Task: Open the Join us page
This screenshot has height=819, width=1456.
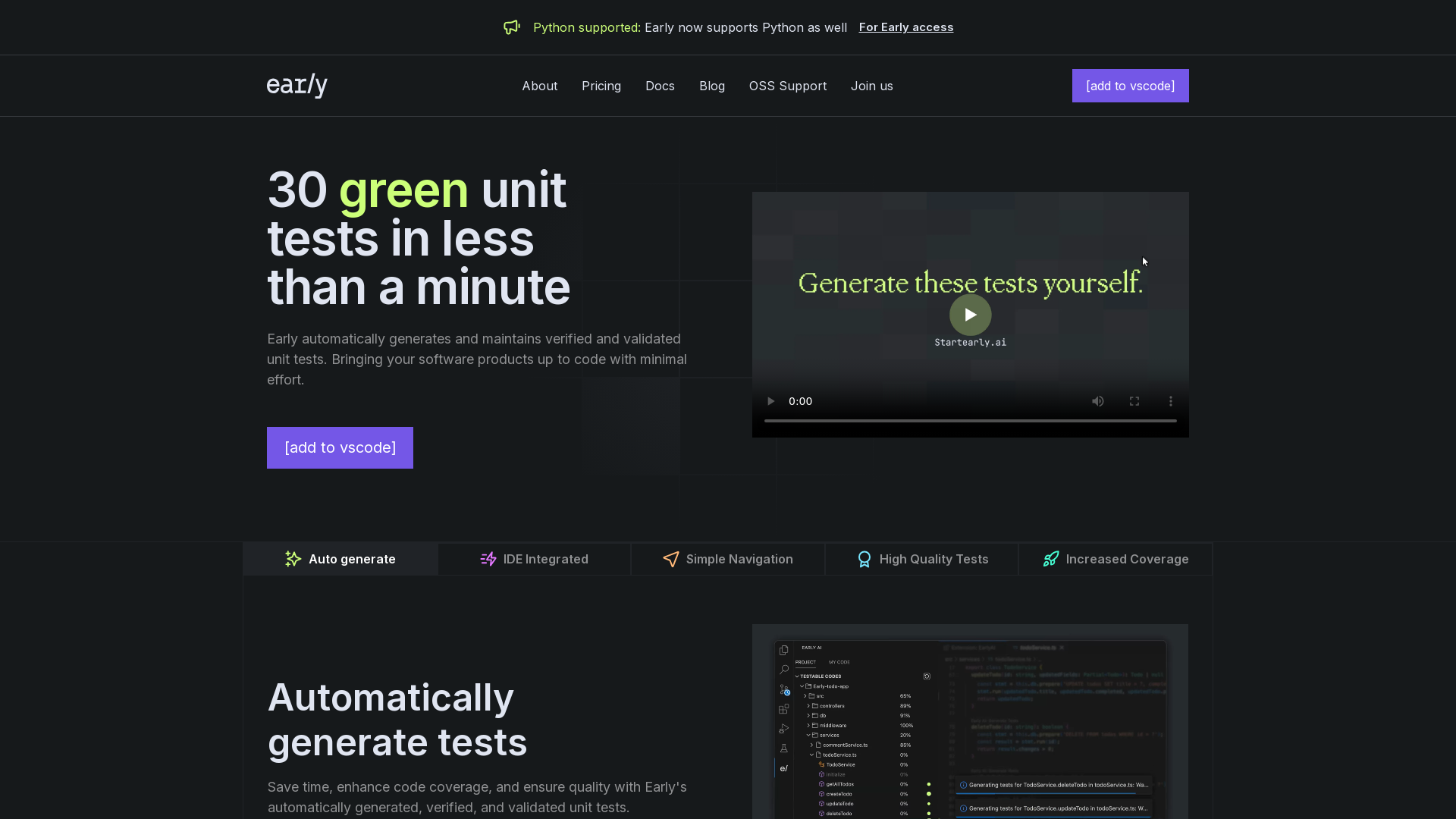Action: tap(872, 86)
